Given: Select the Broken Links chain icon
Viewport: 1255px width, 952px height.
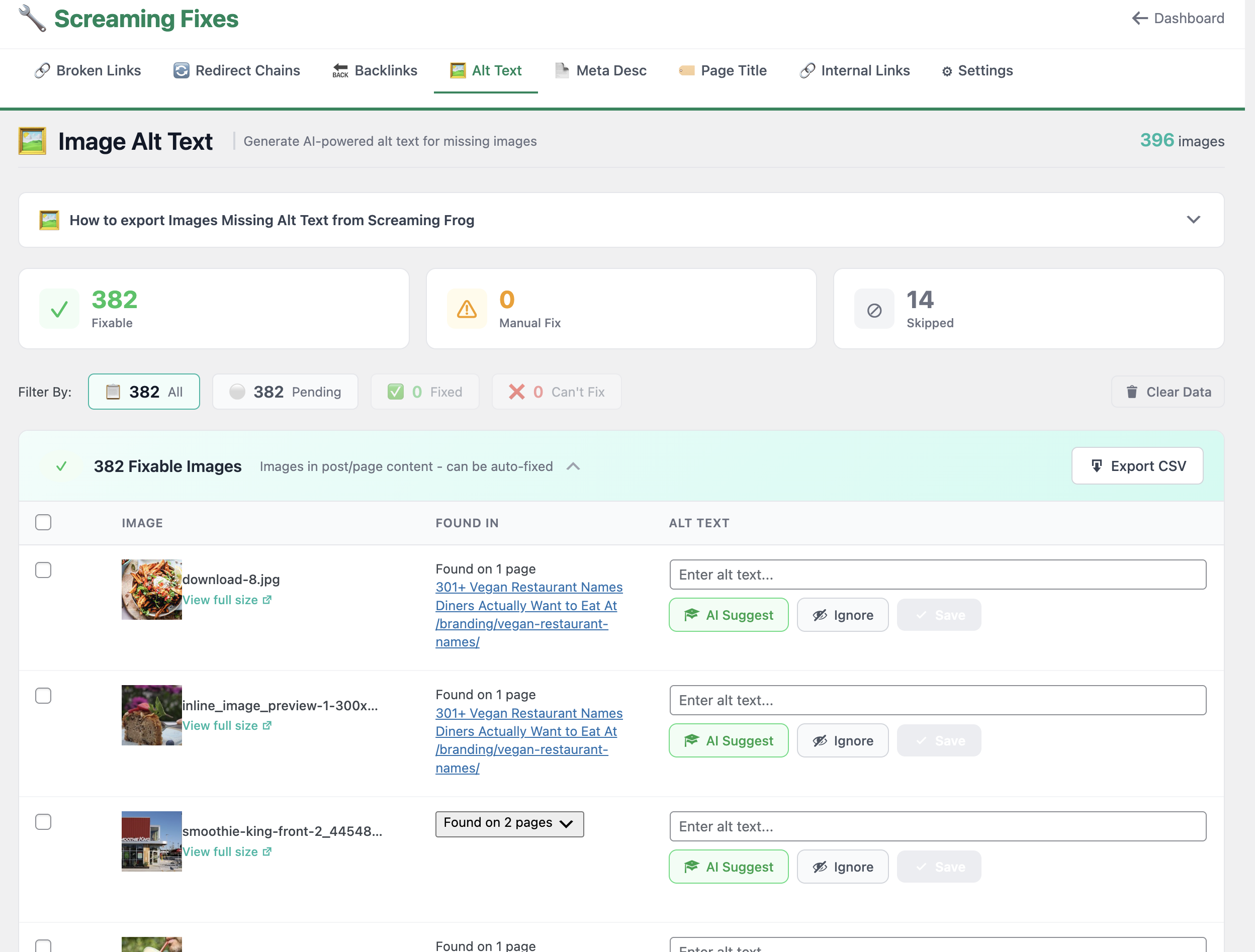Looking at the screenshot, I should (42, 70).
